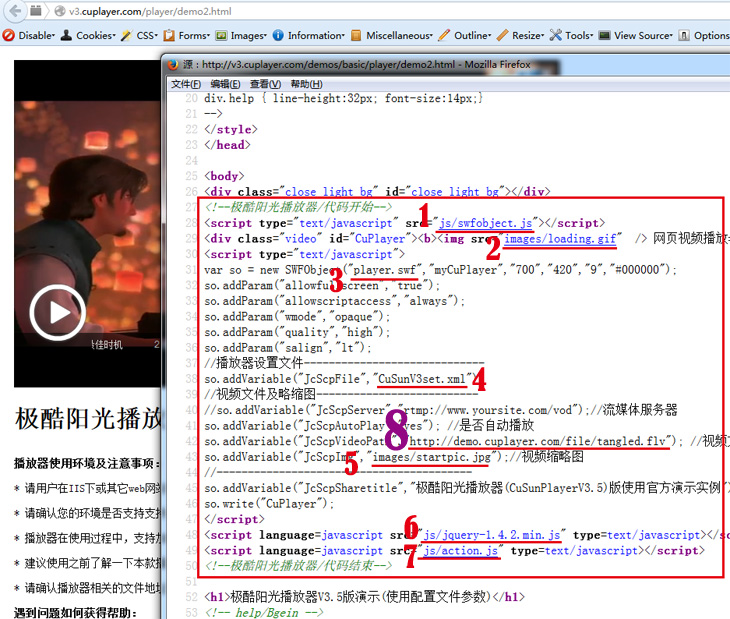Image resolution: width=730 pixels, height=619 pixels.
Task: Play the video with the round play button
Action: (x=58, y=312)
